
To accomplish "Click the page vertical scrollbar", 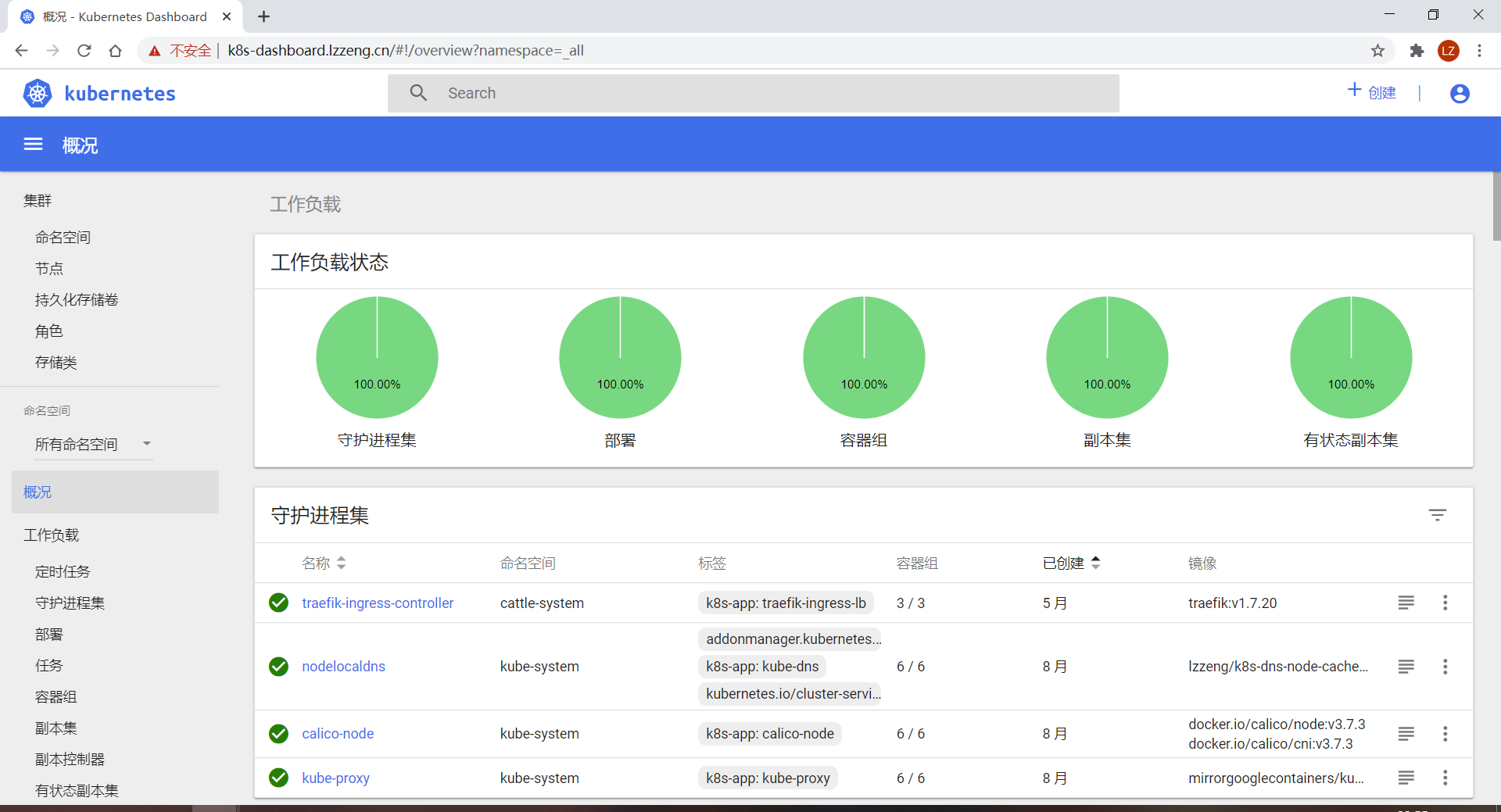I will 1496,207.
